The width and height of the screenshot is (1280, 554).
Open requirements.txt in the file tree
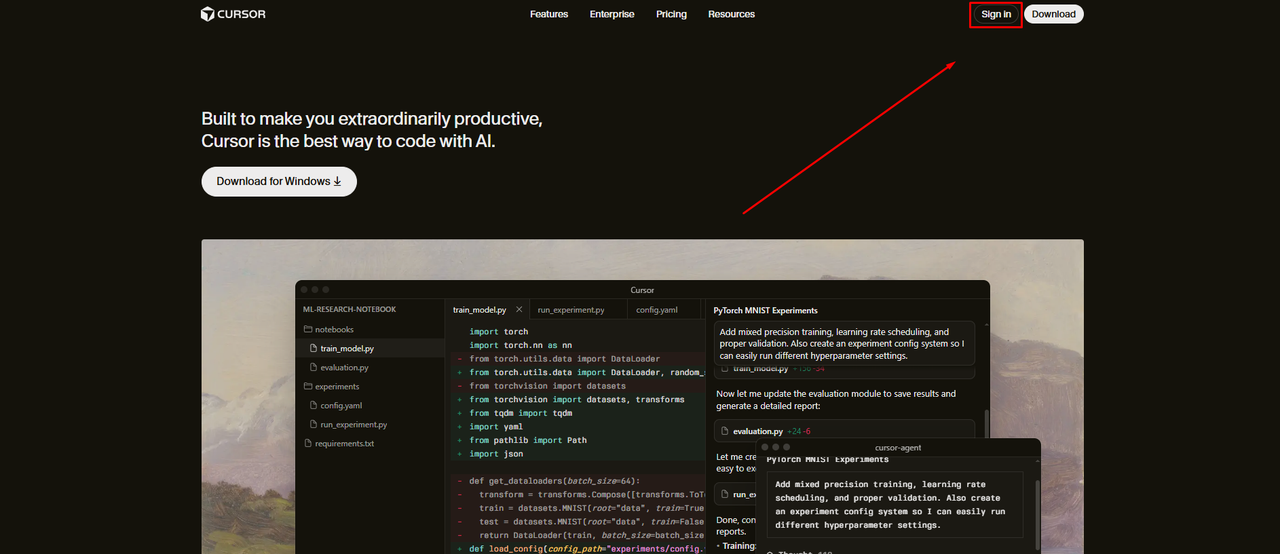pos(370,443)
